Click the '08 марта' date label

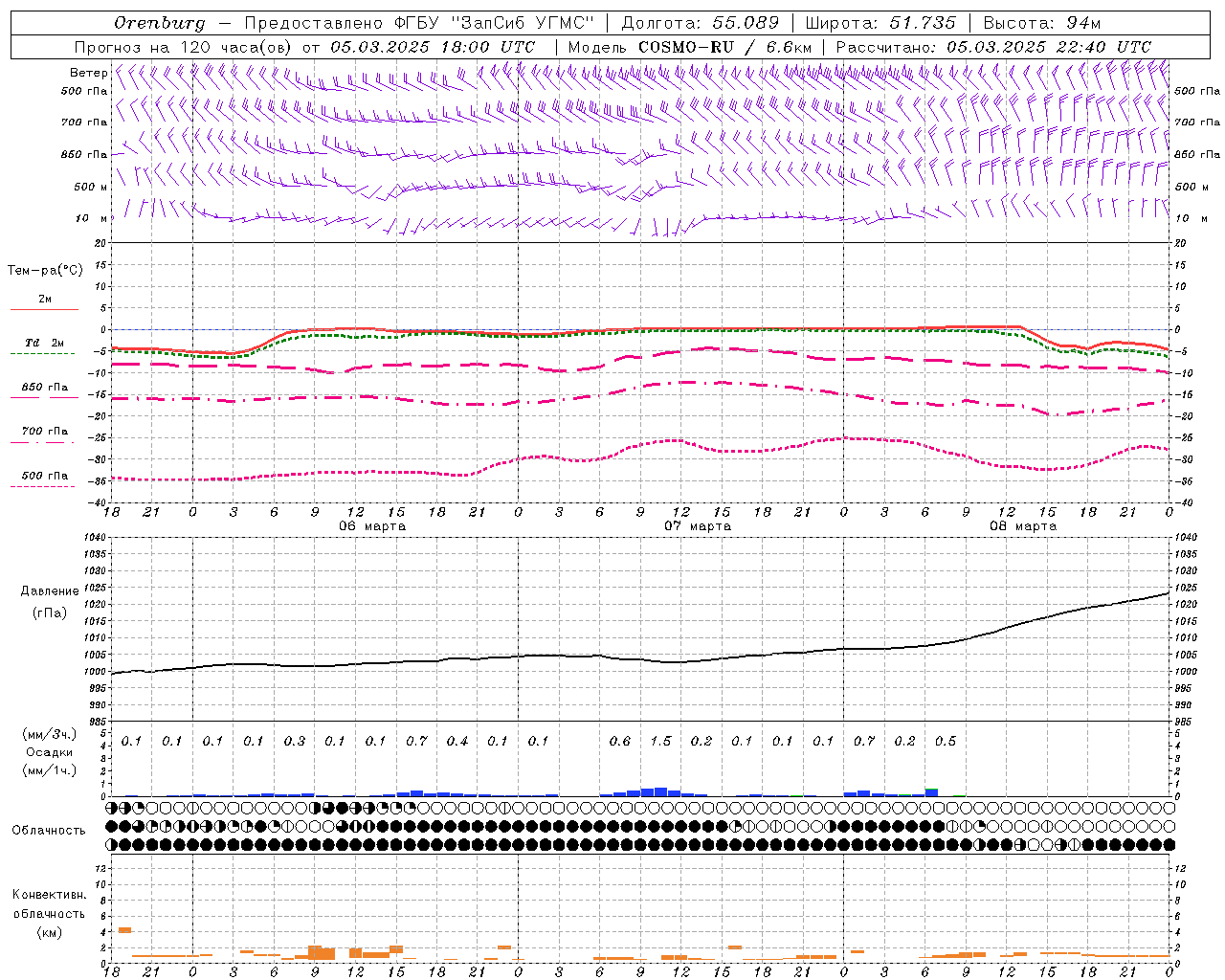1023,525
